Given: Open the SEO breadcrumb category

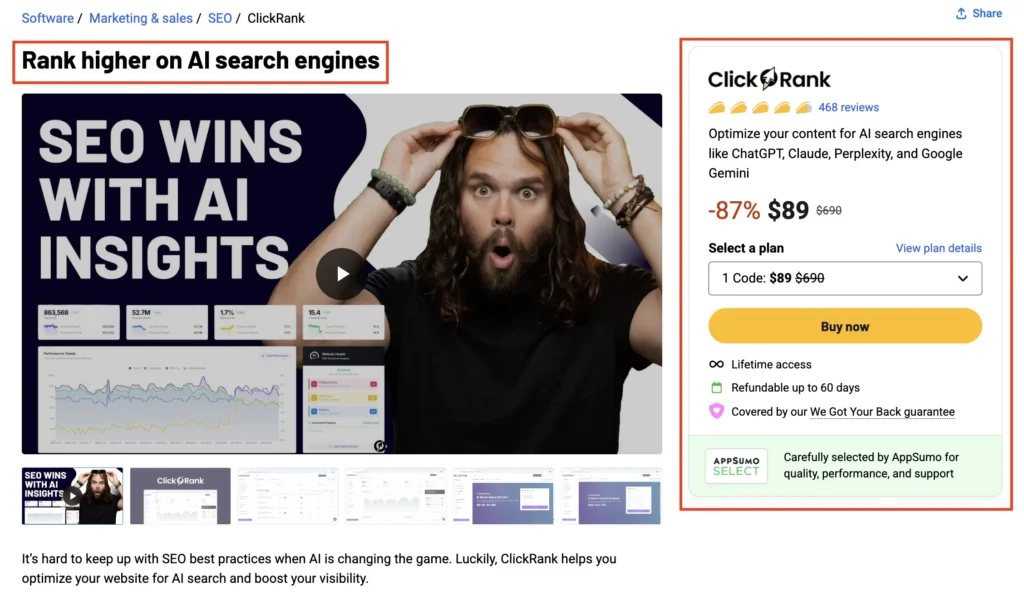Looking at the screenshot, I should click(219, 18).
